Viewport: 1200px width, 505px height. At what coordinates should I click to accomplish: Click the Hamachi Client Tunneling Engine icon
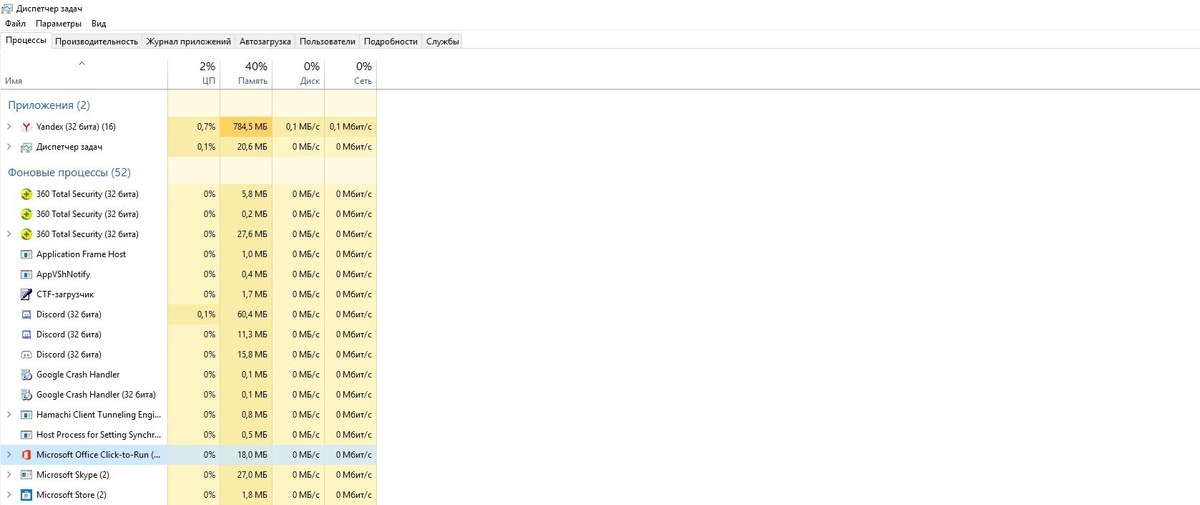(x=26, y=414)
